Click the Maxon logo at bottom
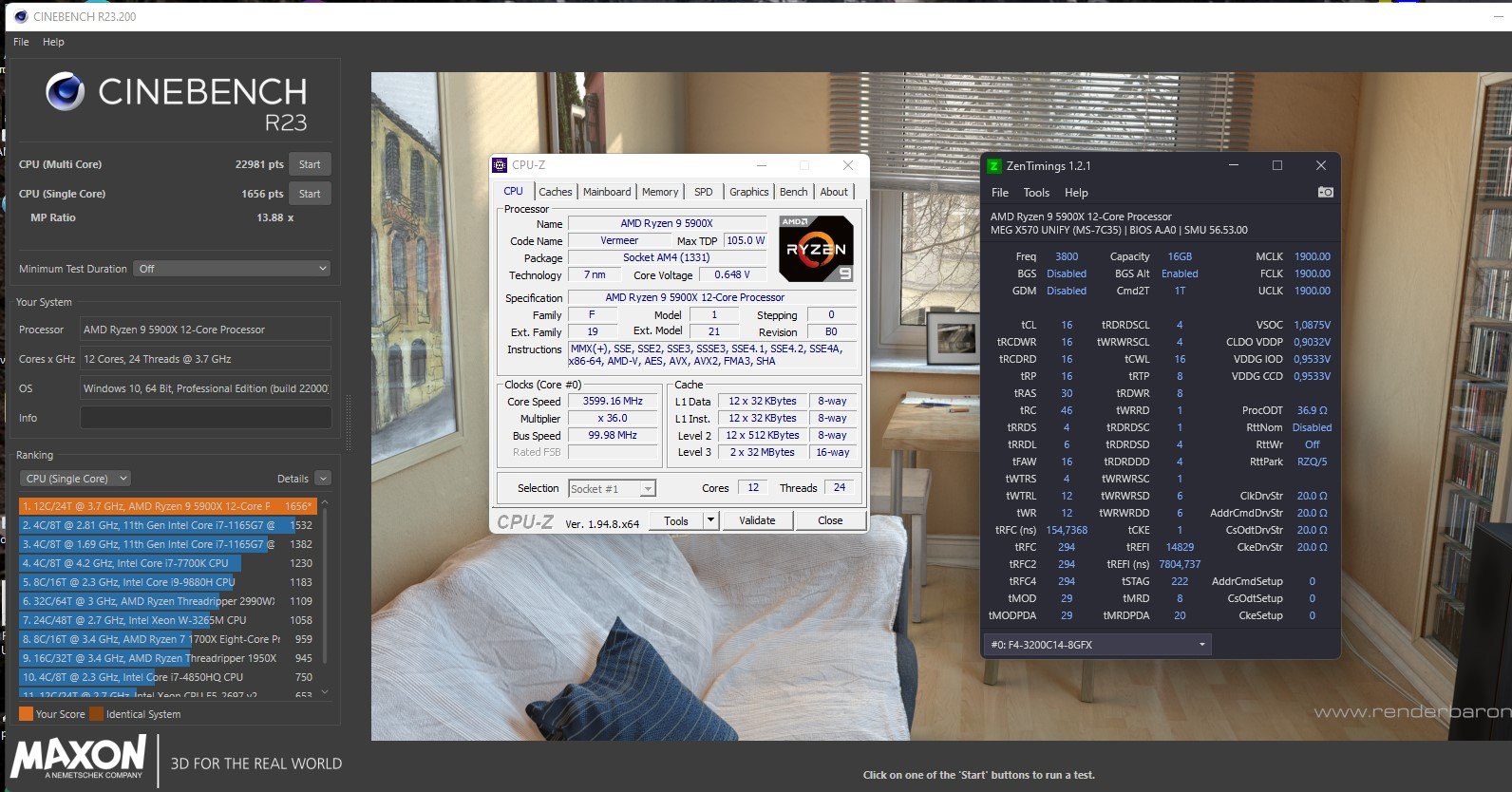The width and height of the screenshot is (1512, 792). coord(80,757)
